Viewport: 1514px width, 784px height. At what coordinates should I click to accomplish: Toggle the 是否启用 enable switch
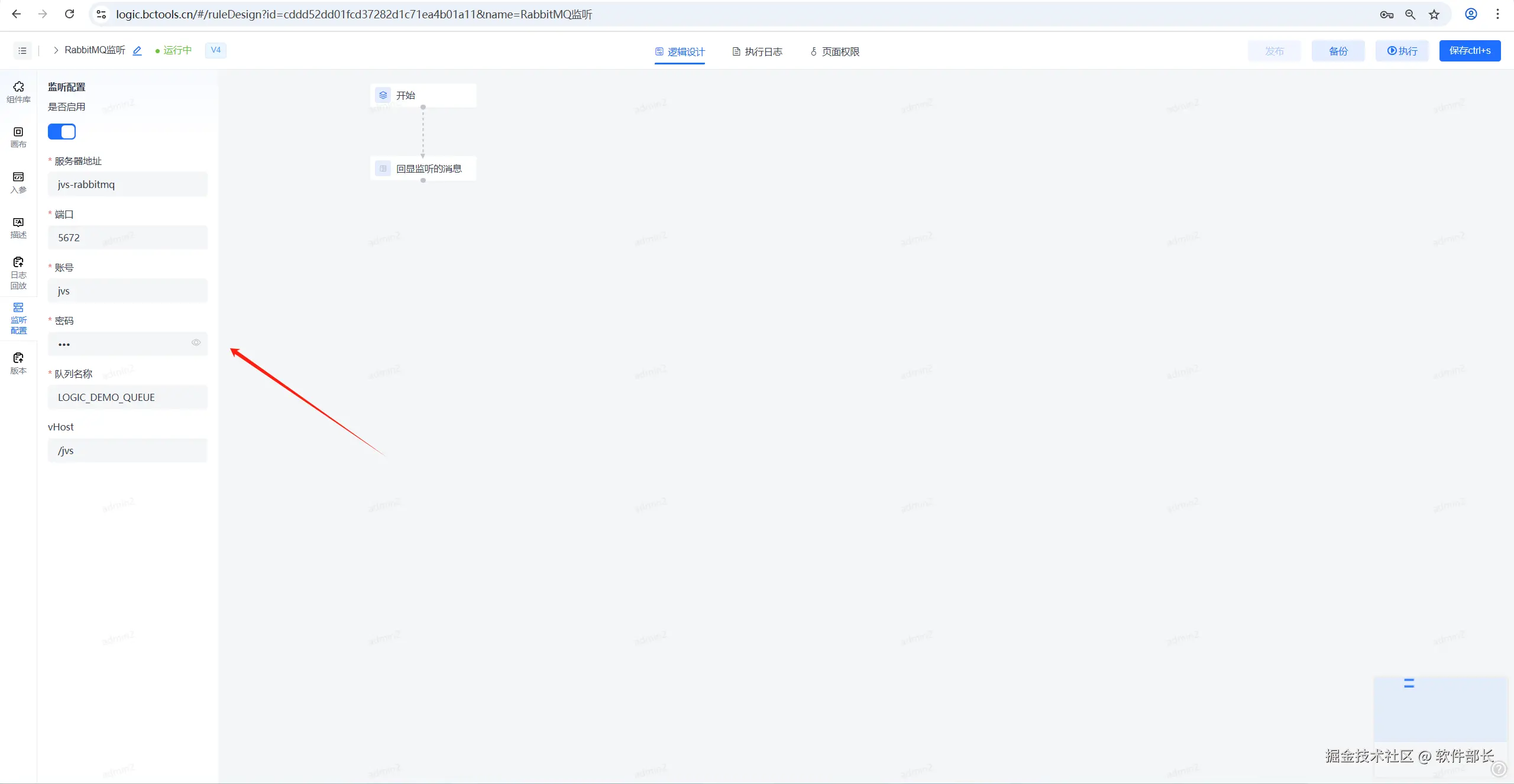pyautogui.click(x=62, y=131)
